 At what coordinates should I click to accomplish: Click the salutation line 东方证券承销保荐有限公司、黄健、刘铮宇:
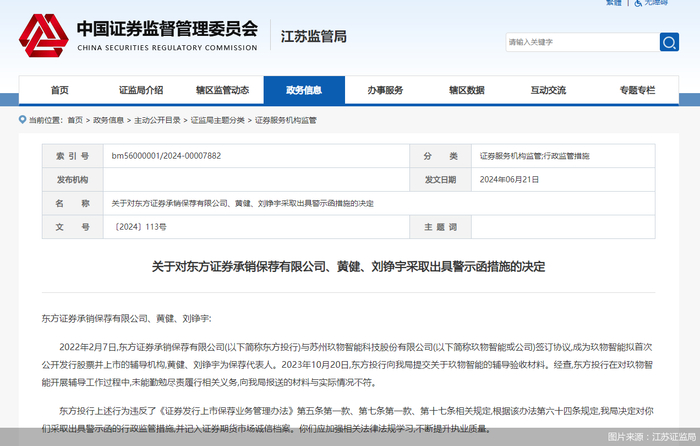tap(126, 318)
